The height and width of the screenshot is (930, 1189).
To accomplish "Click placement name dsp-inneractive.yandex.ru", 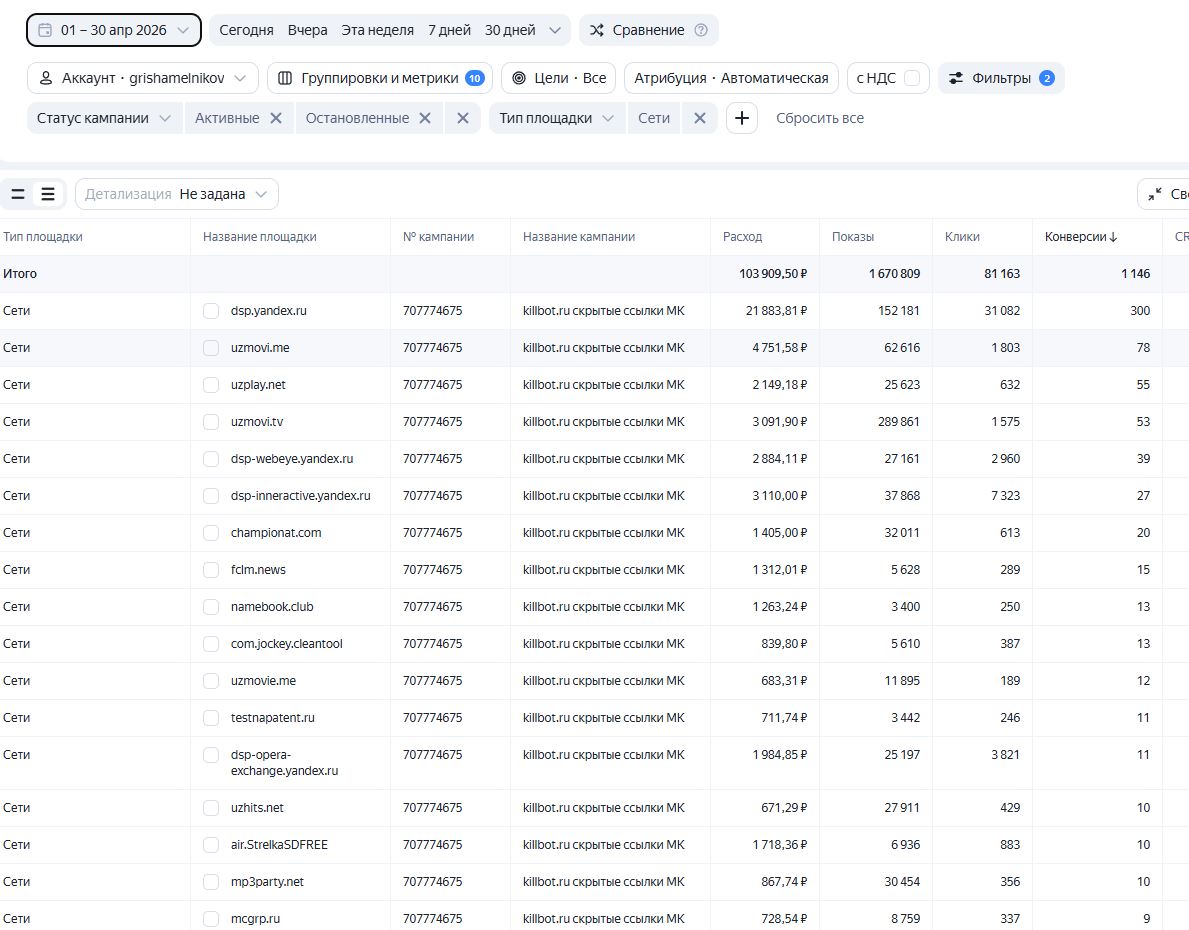I will click(x=300, y=496).
